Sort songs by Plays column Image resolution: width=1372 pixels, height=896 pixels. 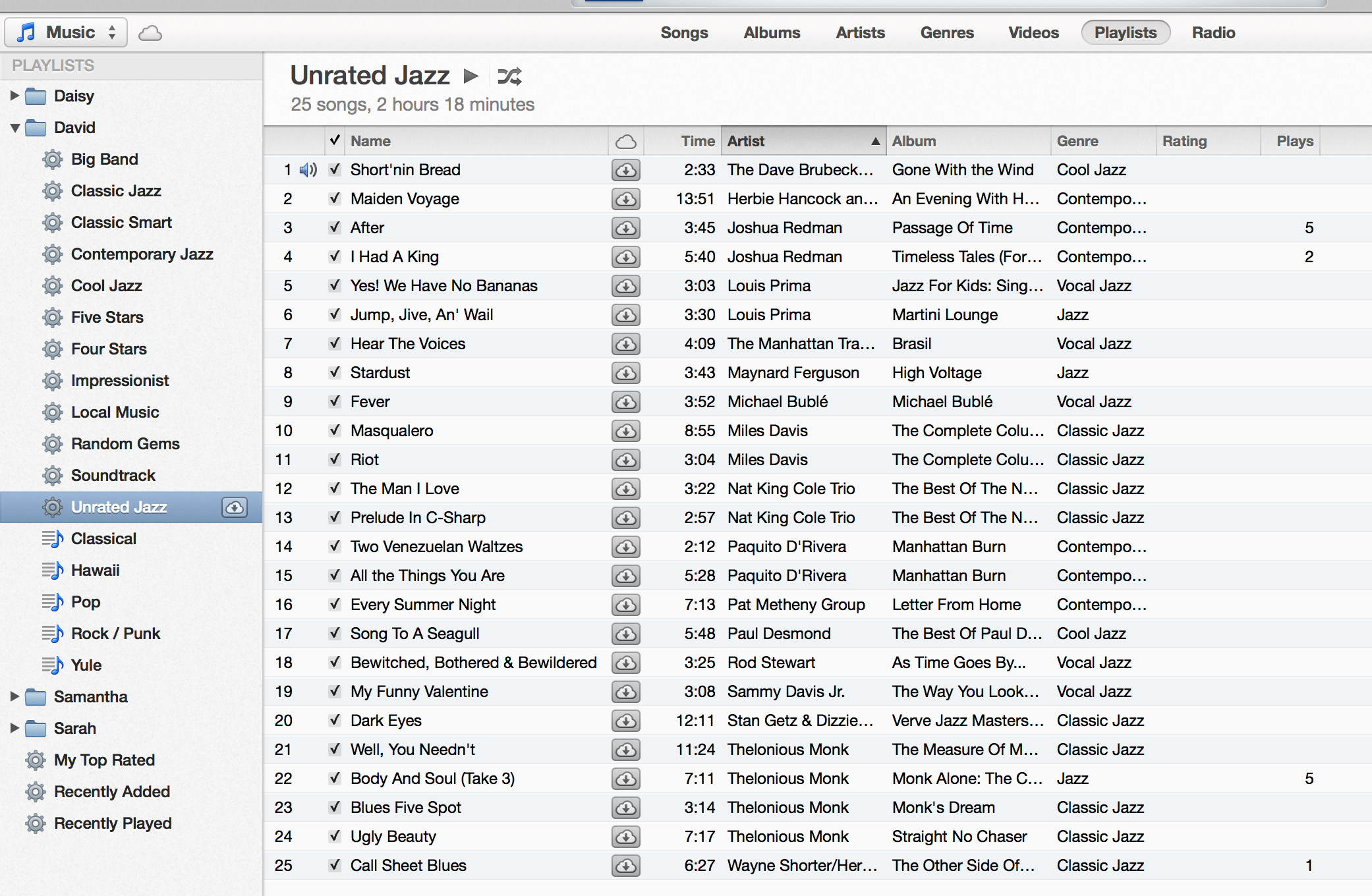coord(1290,141)
